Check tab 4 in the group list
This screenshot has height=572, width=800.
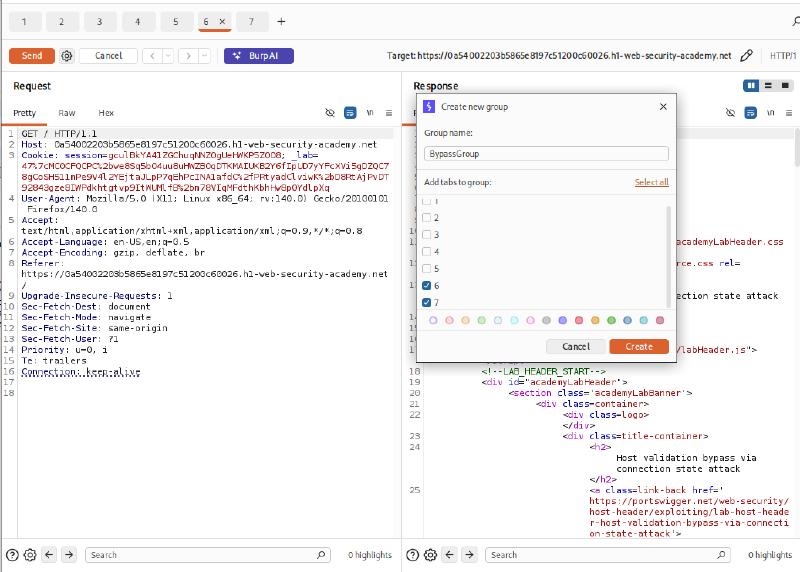[x=427, y=252]
